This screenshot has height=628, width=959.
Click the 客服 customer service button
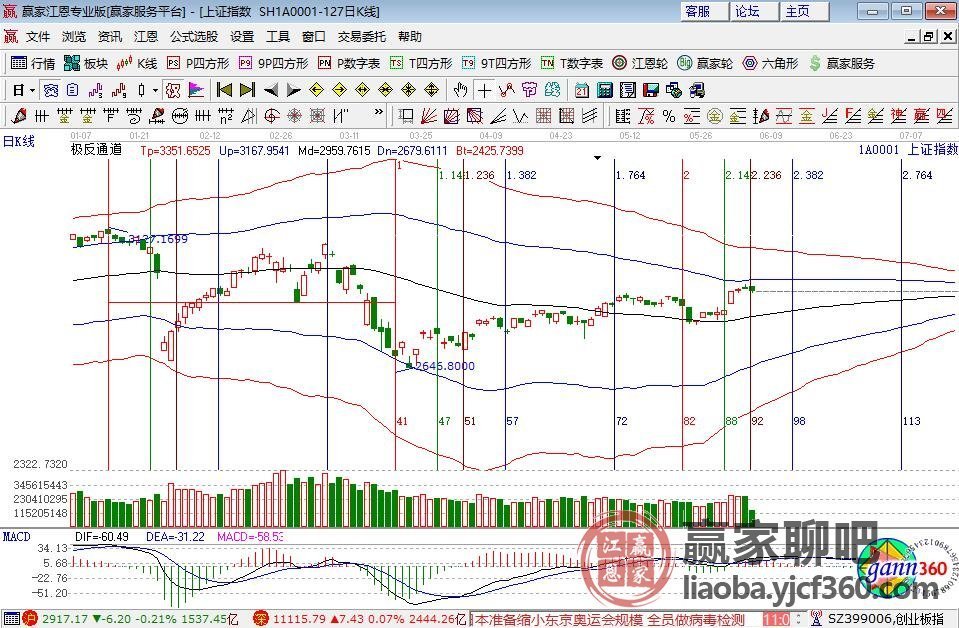(x=705, y=11)
